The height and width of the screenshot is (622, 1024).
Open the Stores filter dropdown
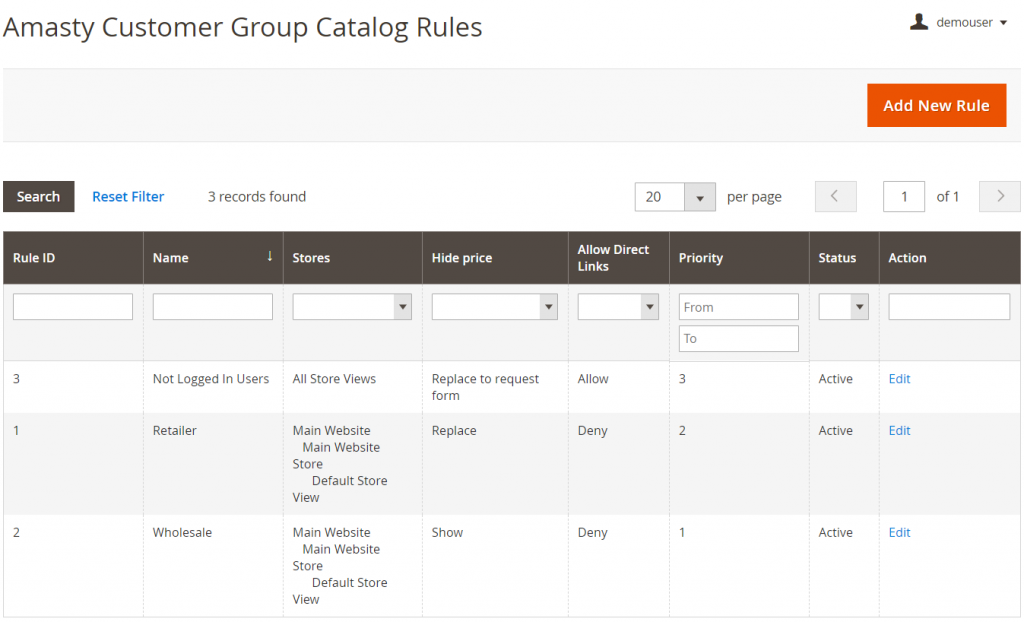404,306
